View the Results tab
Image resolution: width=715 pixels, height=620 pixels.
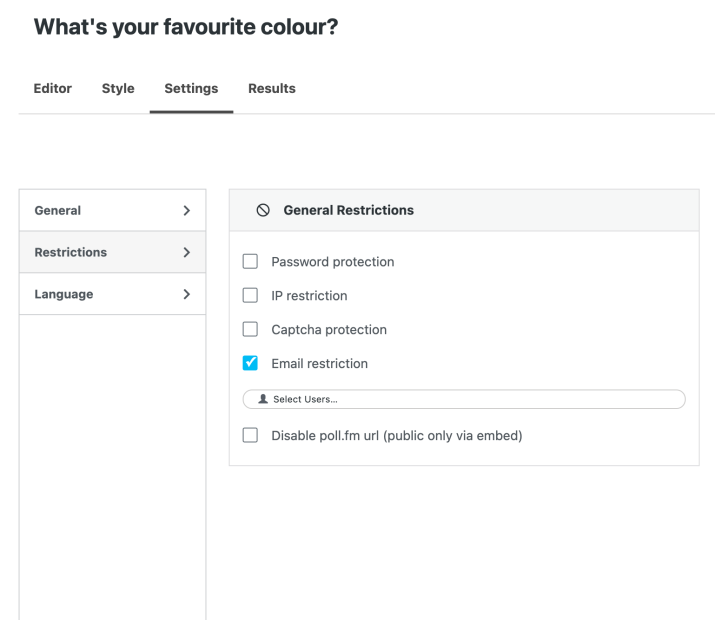pos(272,88)
